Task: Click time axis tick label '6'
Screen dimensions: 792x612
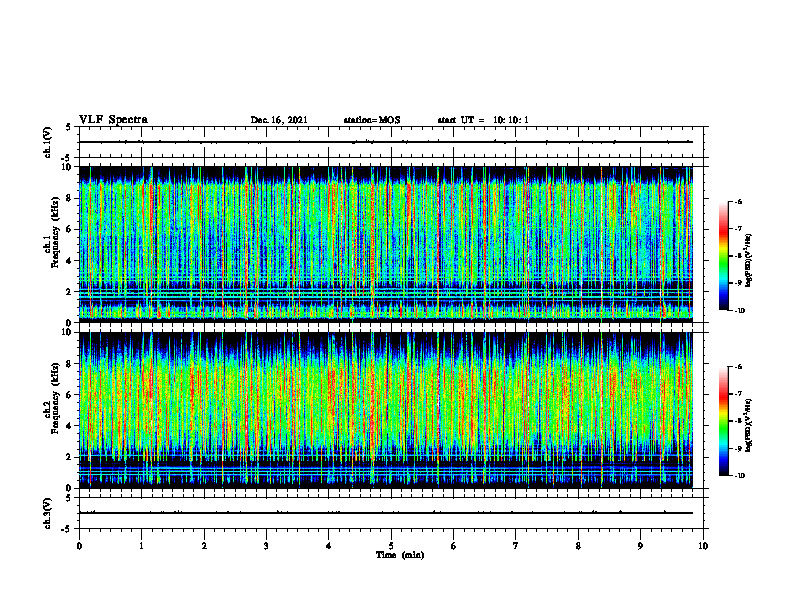Action: click(x=454, y=546)
